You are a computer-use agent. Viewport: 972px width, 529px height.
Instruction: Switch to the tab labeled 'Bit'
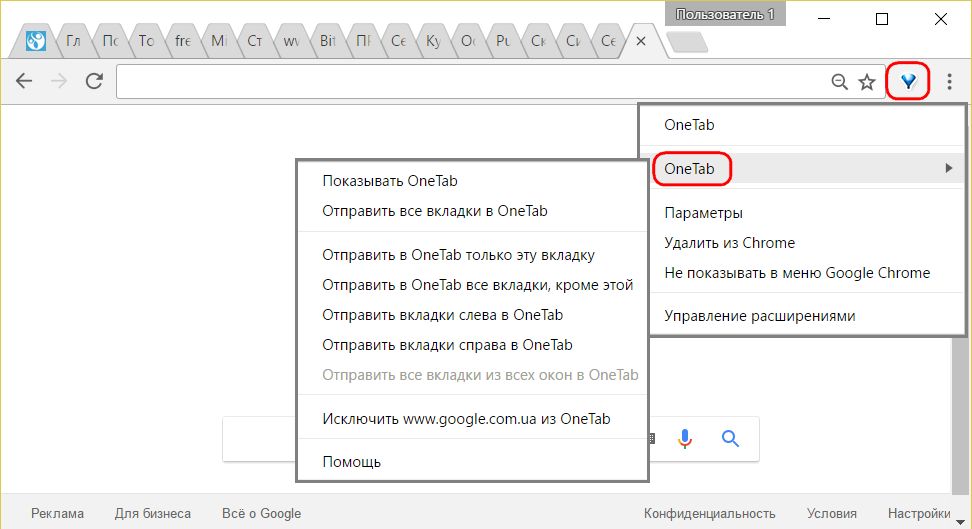tap(327, 41)
